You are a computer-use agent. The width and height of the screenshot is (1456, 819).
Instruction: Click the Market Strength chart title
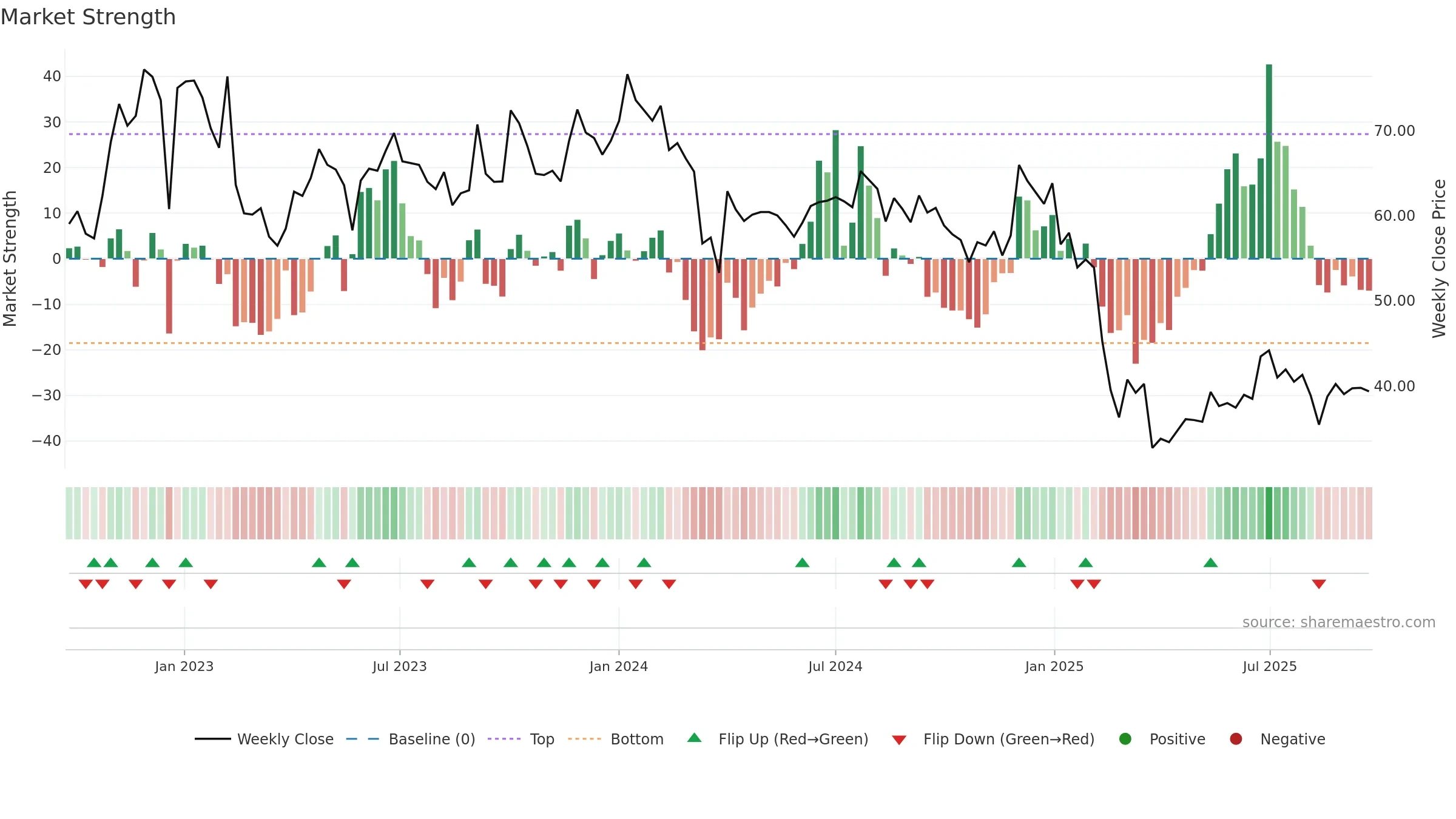pos(88,17)
